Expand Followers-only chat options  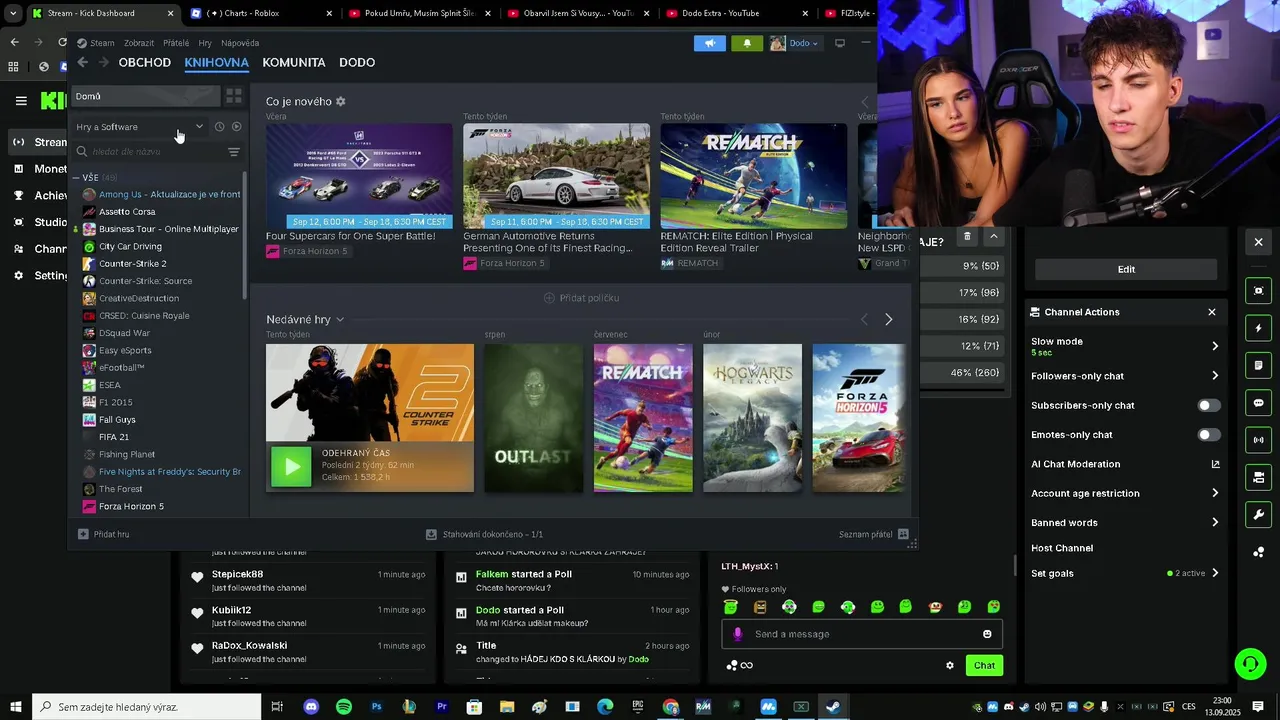[x=1215, y=376]
